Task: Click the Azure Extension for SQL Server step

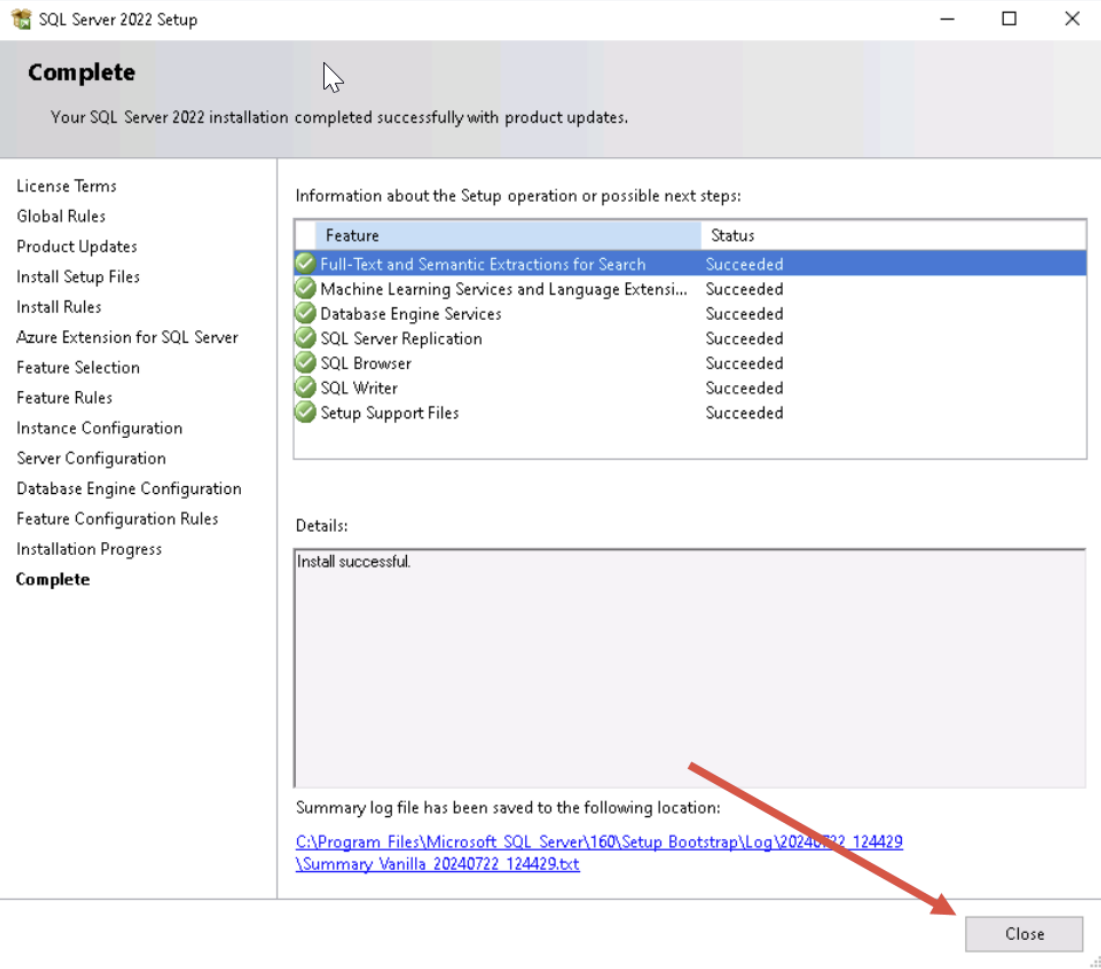Action: click(127, 337)
